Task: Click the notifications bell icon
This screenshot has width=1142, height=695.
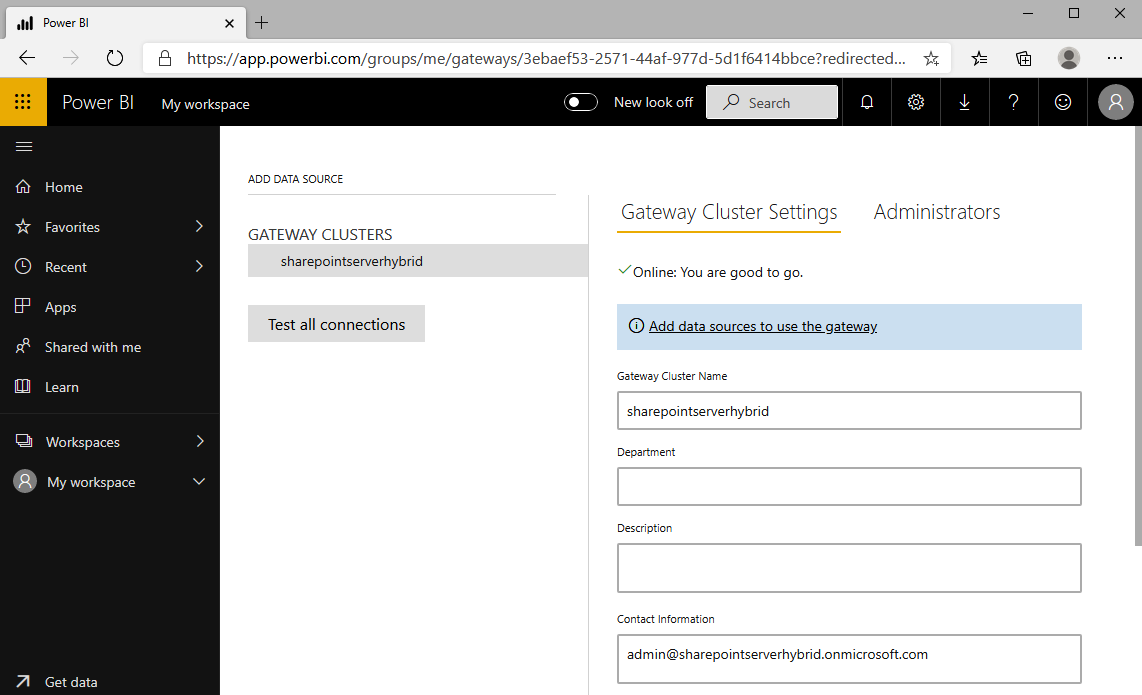Action: click(867, 102)
